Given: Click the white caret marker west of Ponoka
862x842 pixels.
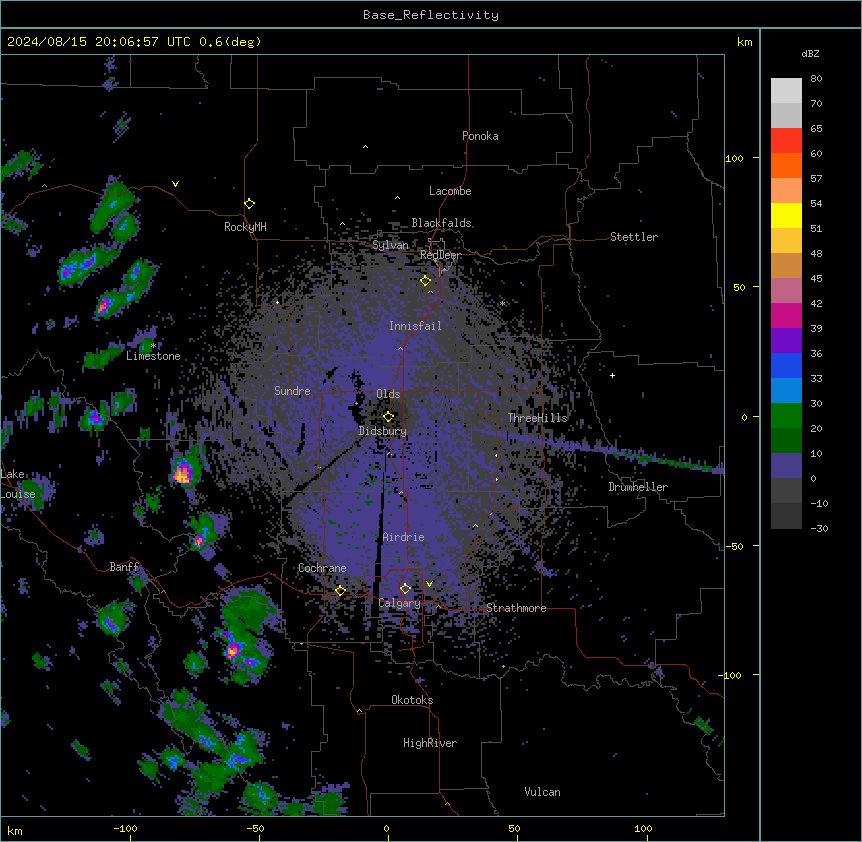Looking at the screenshot, I should (x=365, y=147).
